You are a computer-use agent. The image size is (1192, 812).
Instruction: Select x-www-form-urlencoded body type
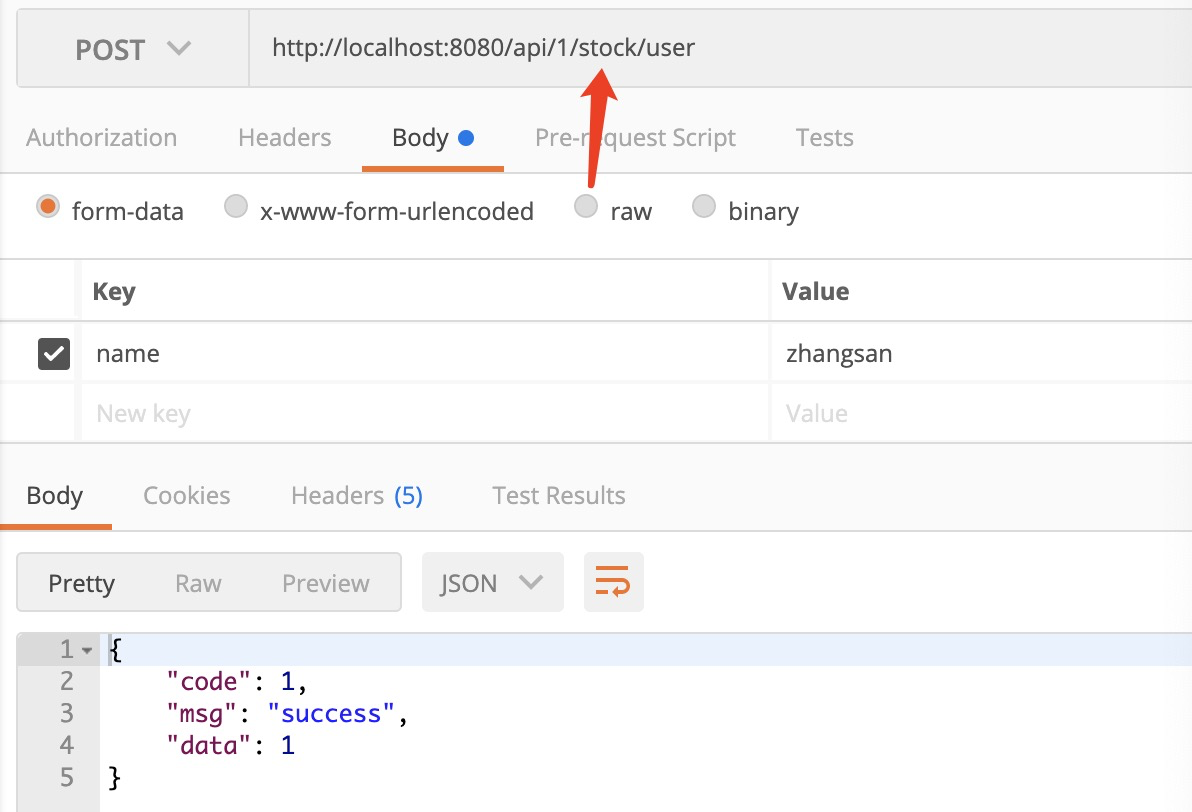click(236, 208)
